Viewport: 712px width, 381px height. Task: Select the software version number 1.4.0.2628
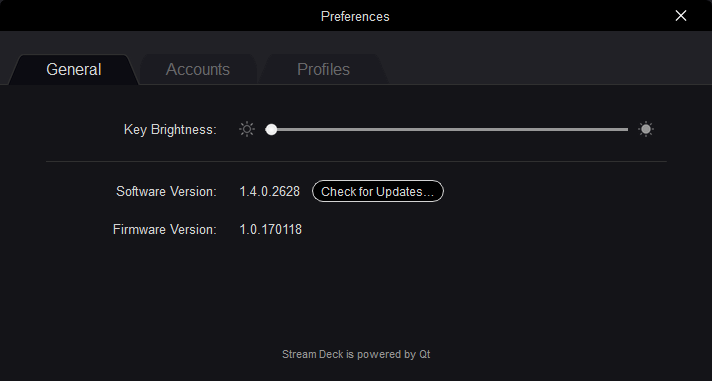(270, 191)
